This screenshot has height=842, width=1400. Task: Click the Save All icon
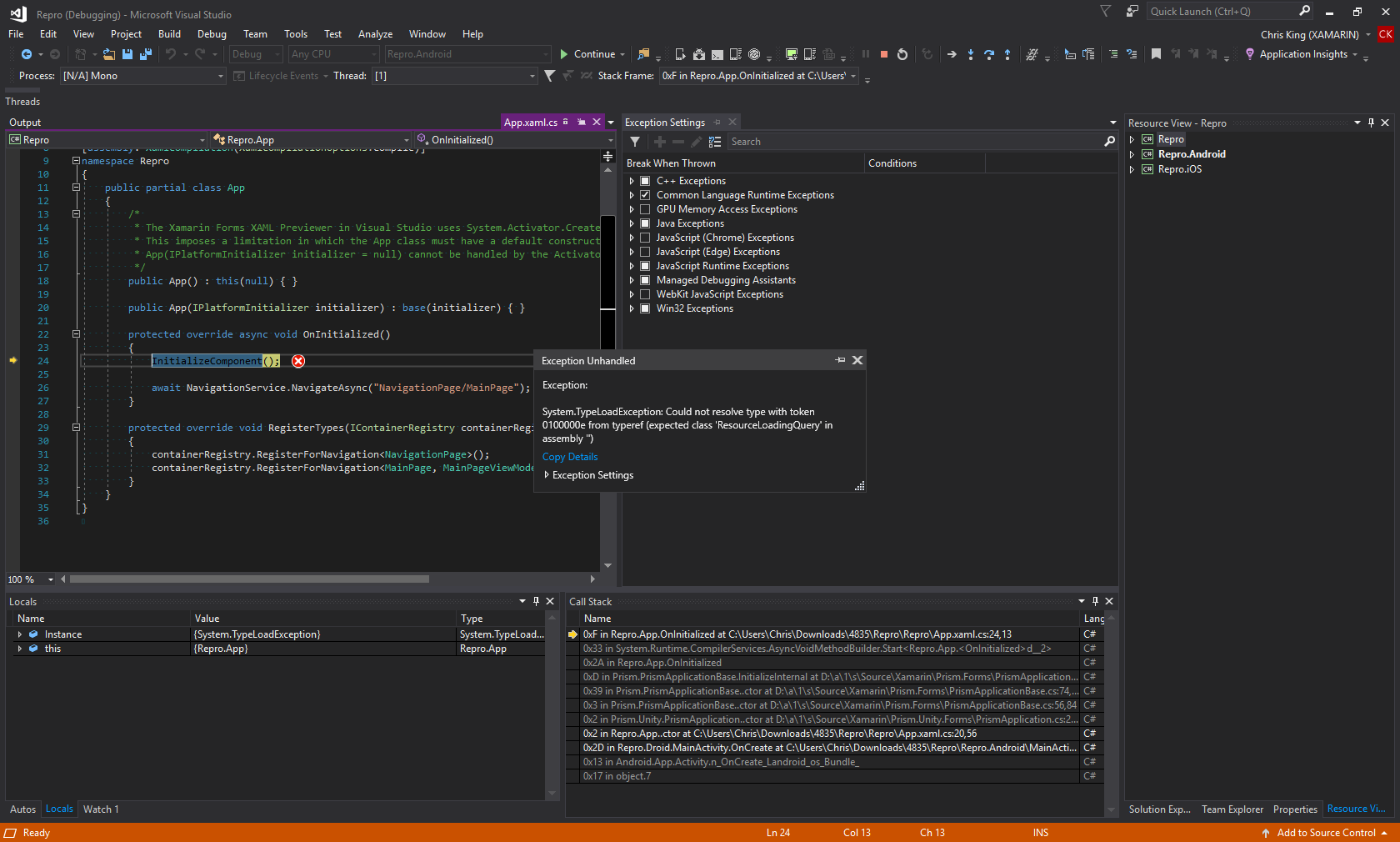click(146, 54)
